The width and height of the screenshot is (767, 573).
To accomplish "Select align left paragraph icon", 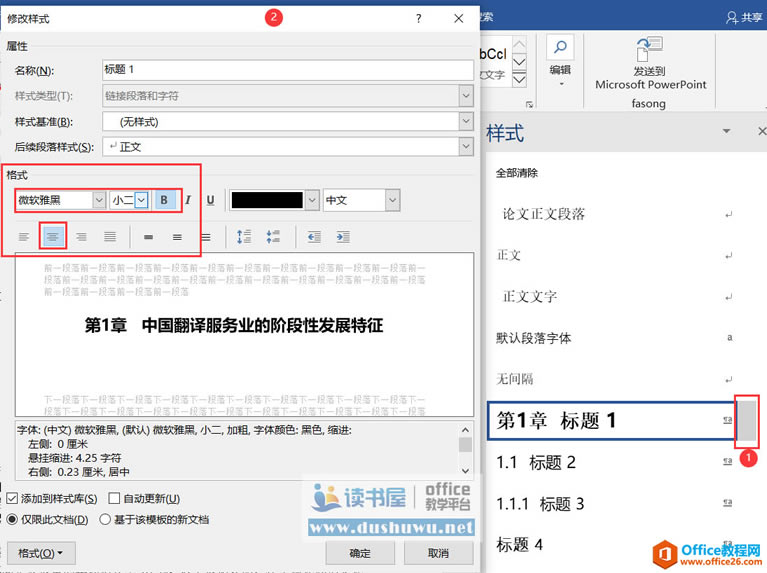I will pos(23,237).
